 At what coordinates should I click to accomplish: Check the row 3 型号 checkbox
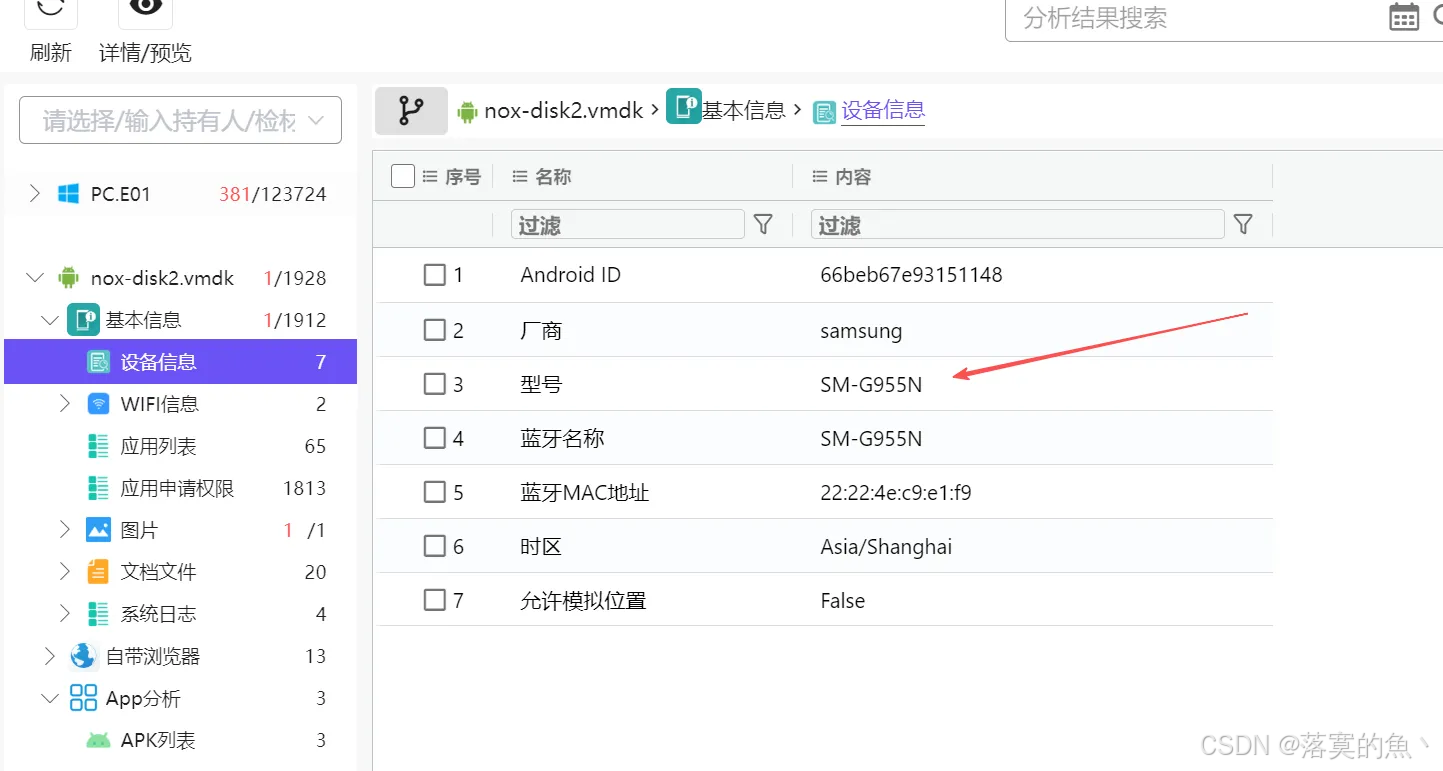pyautogui.click(x=434, y=383)
